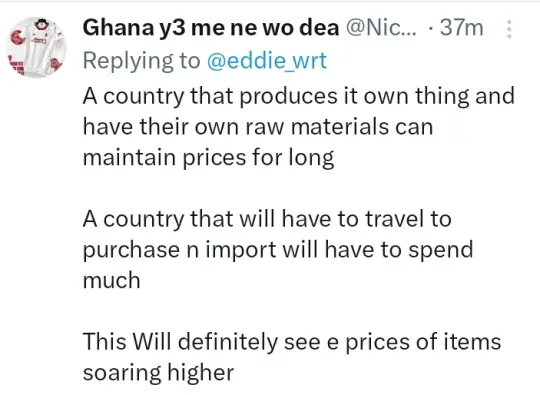Click the line 'A country that produces it own thing'
Image resolution: width=540 pixels, height=395 pixels.
tap(299, 96)
